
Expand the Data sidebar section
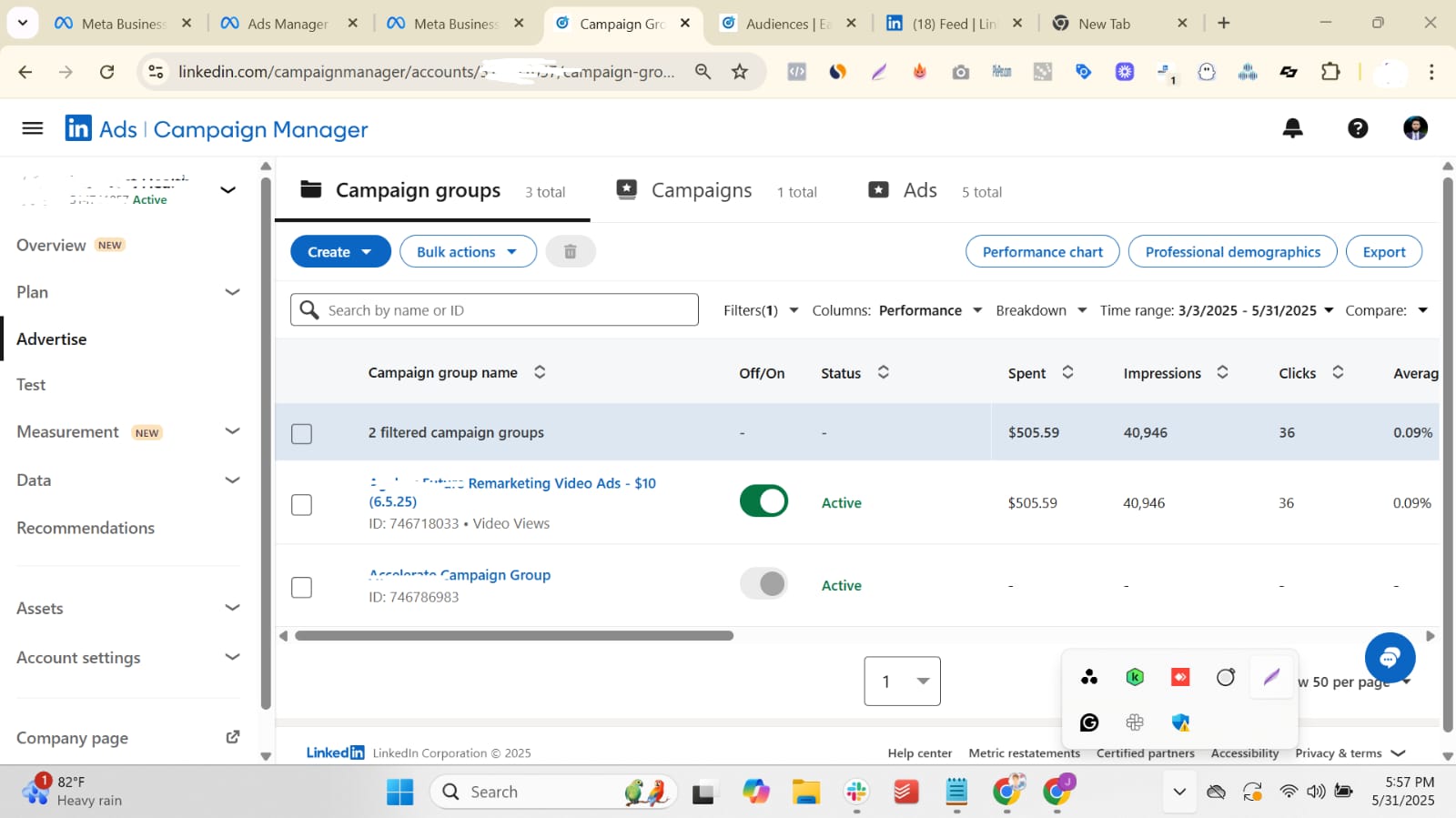pos(232,480)
